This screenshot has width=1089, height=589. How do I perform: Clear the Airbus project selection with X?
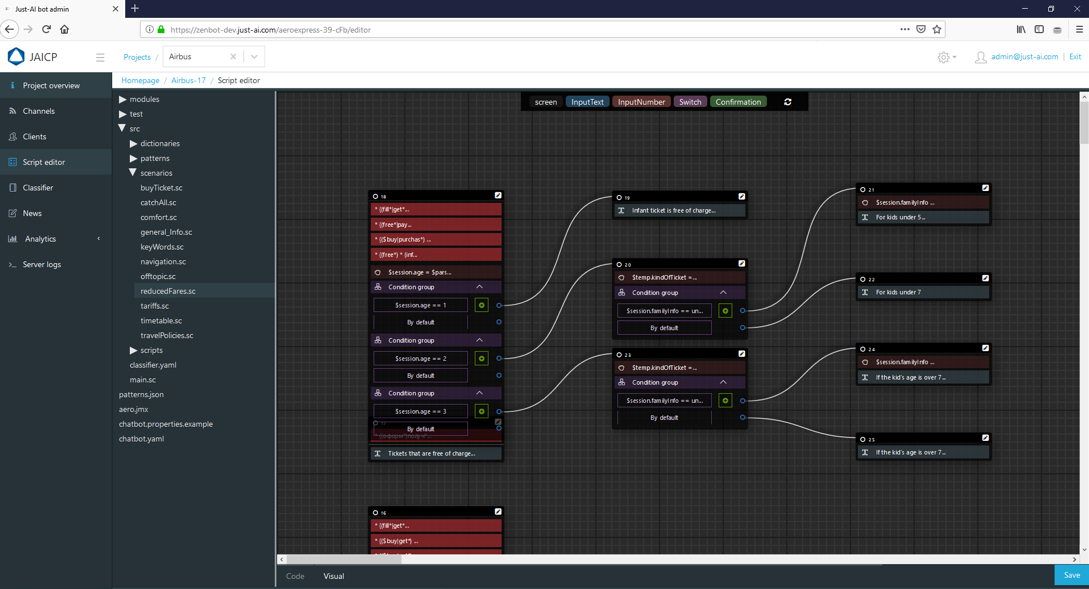click(233, 57)
